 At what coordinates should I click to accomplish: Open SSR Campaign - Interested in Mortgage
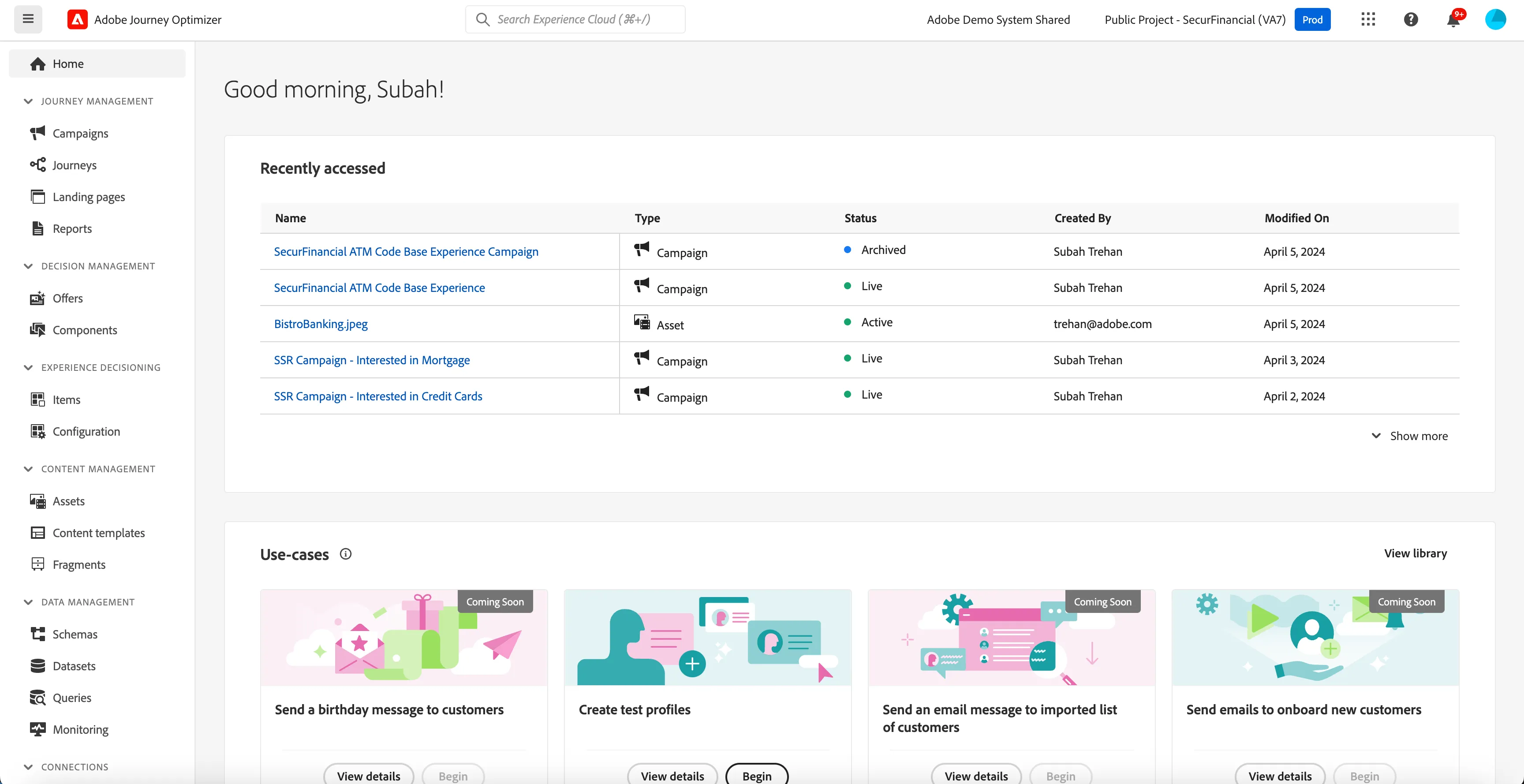(x=372, y=360)
